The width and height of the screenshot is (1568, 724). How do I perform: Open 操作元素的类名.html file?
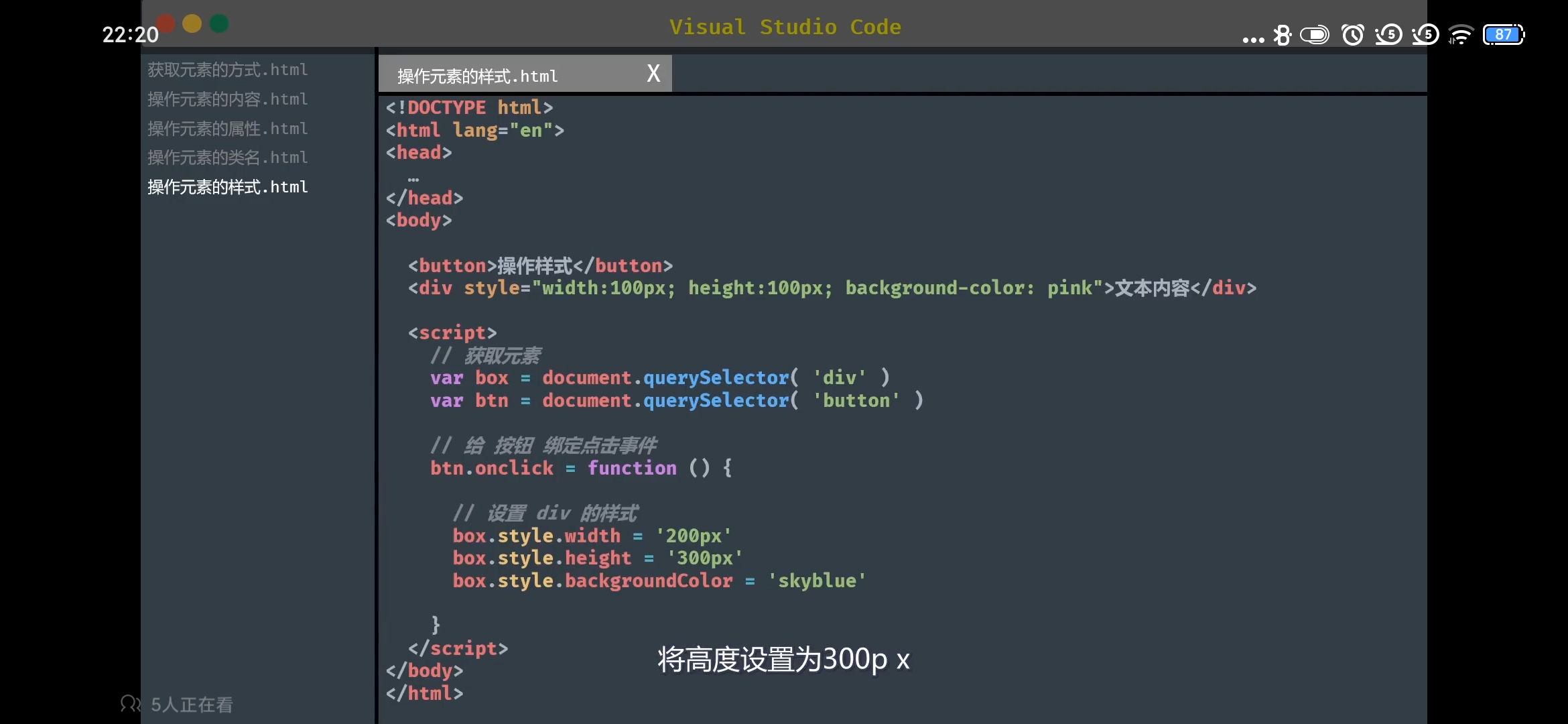coord(228,158)
